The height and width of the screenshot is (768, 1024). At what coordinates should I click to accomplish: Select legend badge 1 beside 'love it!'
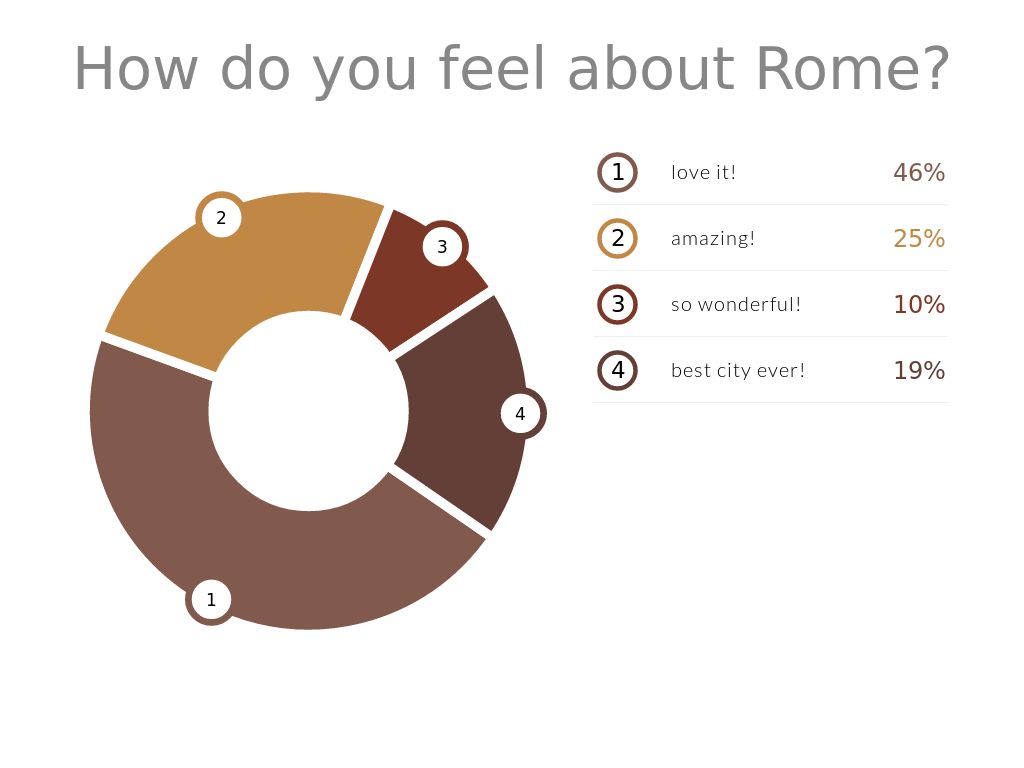pos(618,172)
